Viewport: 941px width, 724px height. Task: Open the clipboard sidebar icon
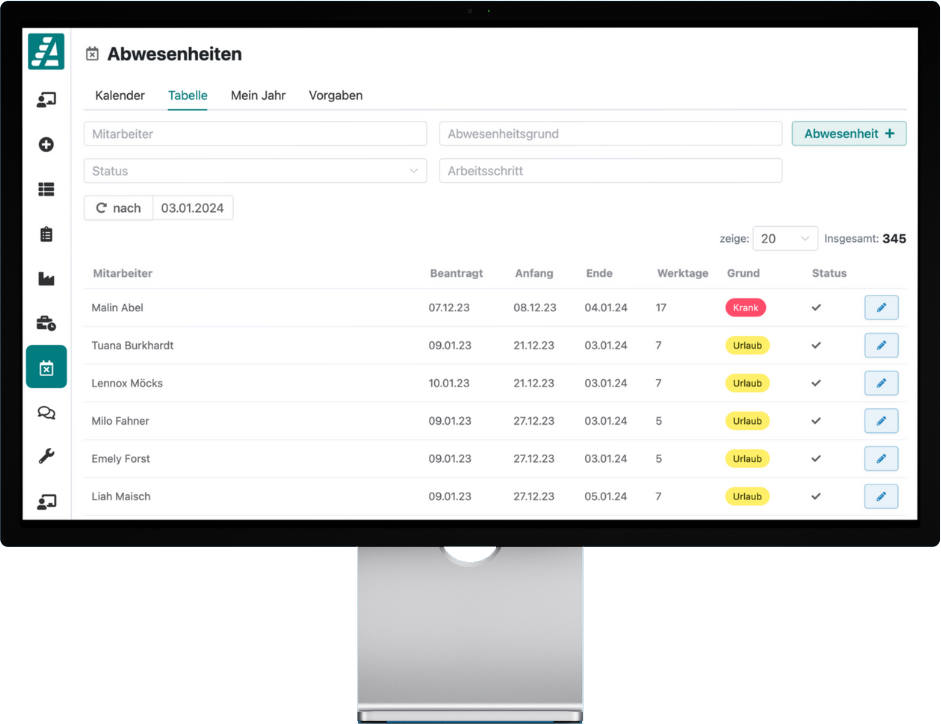coord(46,235)
